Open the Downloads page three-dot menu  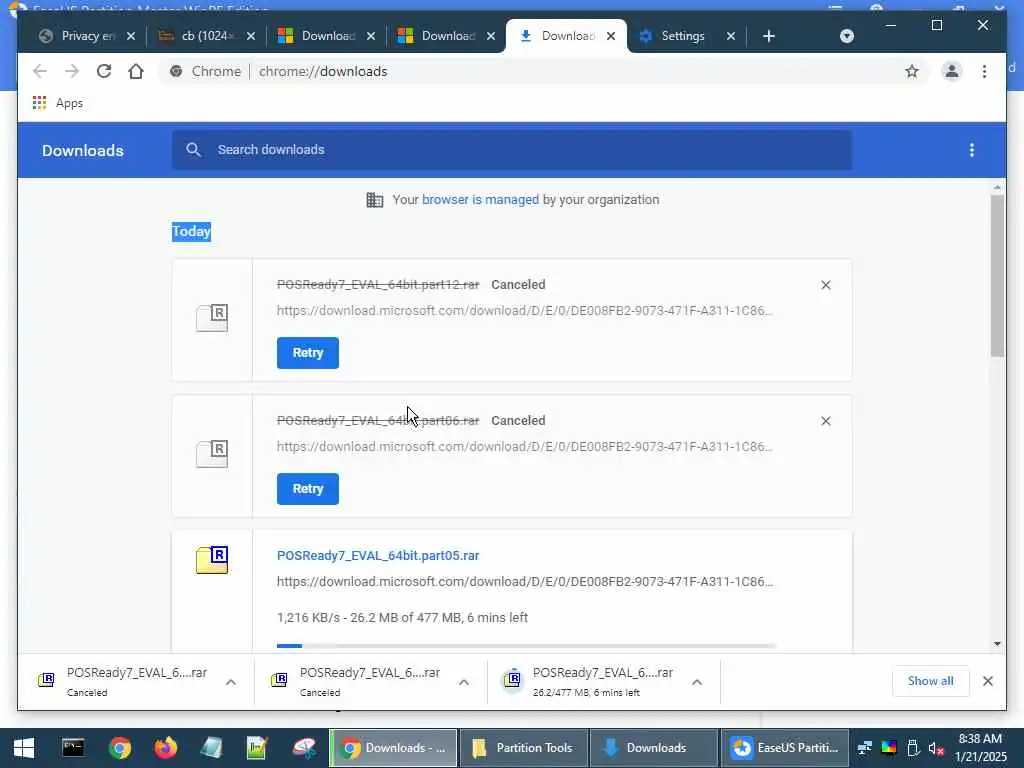pyautogui.click(x=972, y=150)
